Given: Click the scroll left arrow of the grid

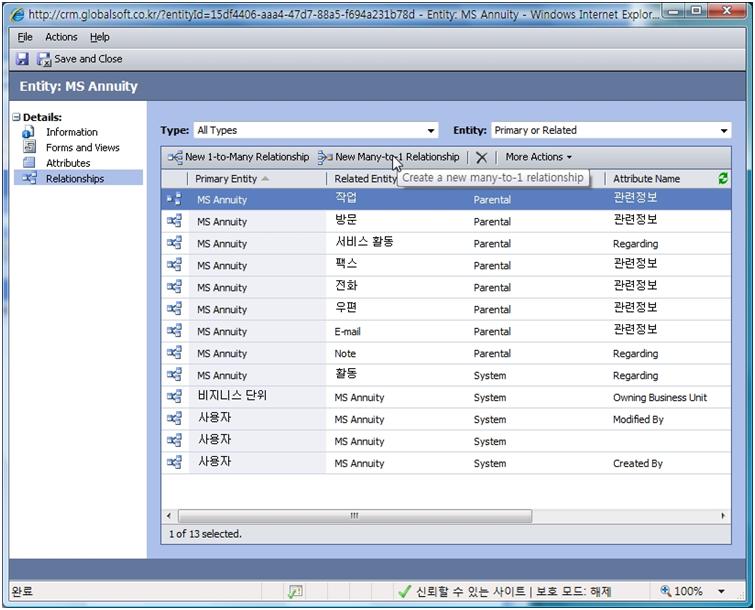Looking at the screenshot, I should click(169, 516).
